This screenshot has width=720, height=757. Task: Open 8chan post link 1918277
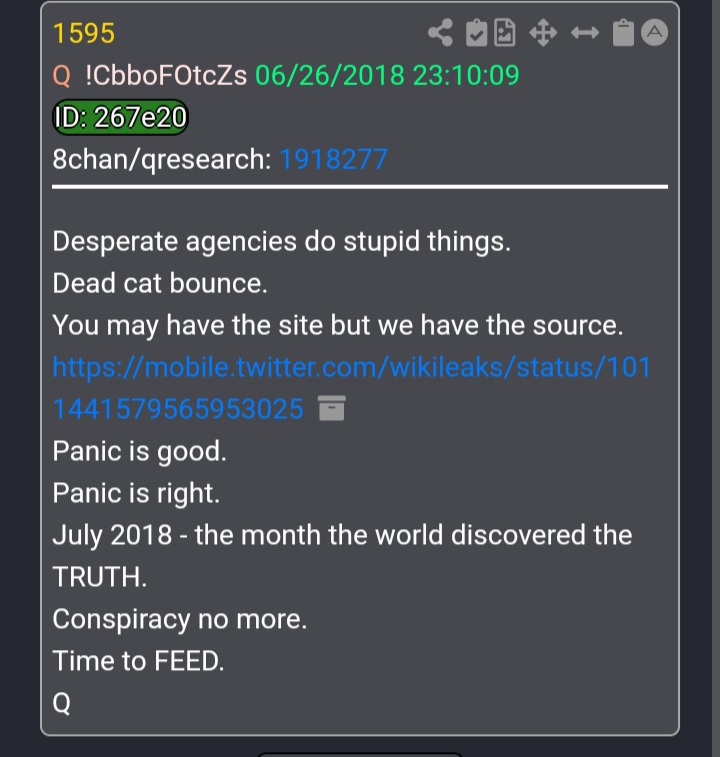[x=333, y=159]
